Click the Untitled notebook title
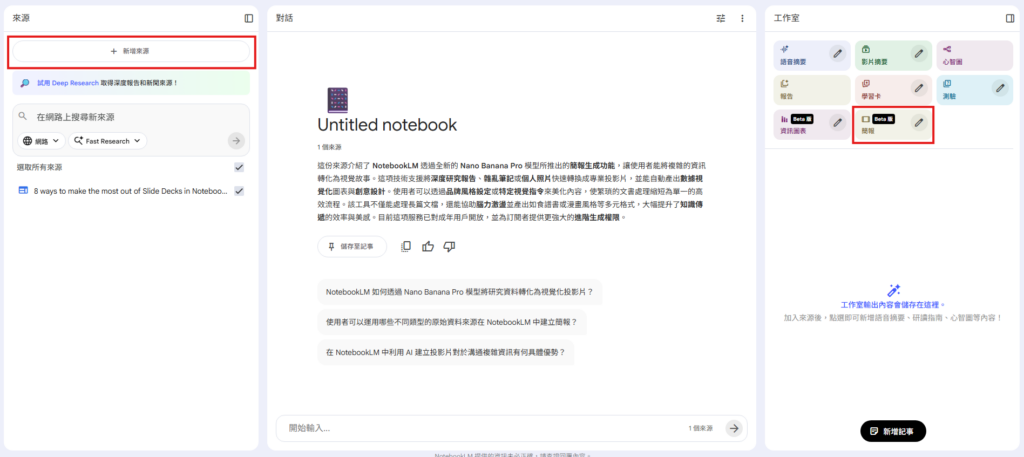The image size is (1024, 457). [x=387, y=125]
